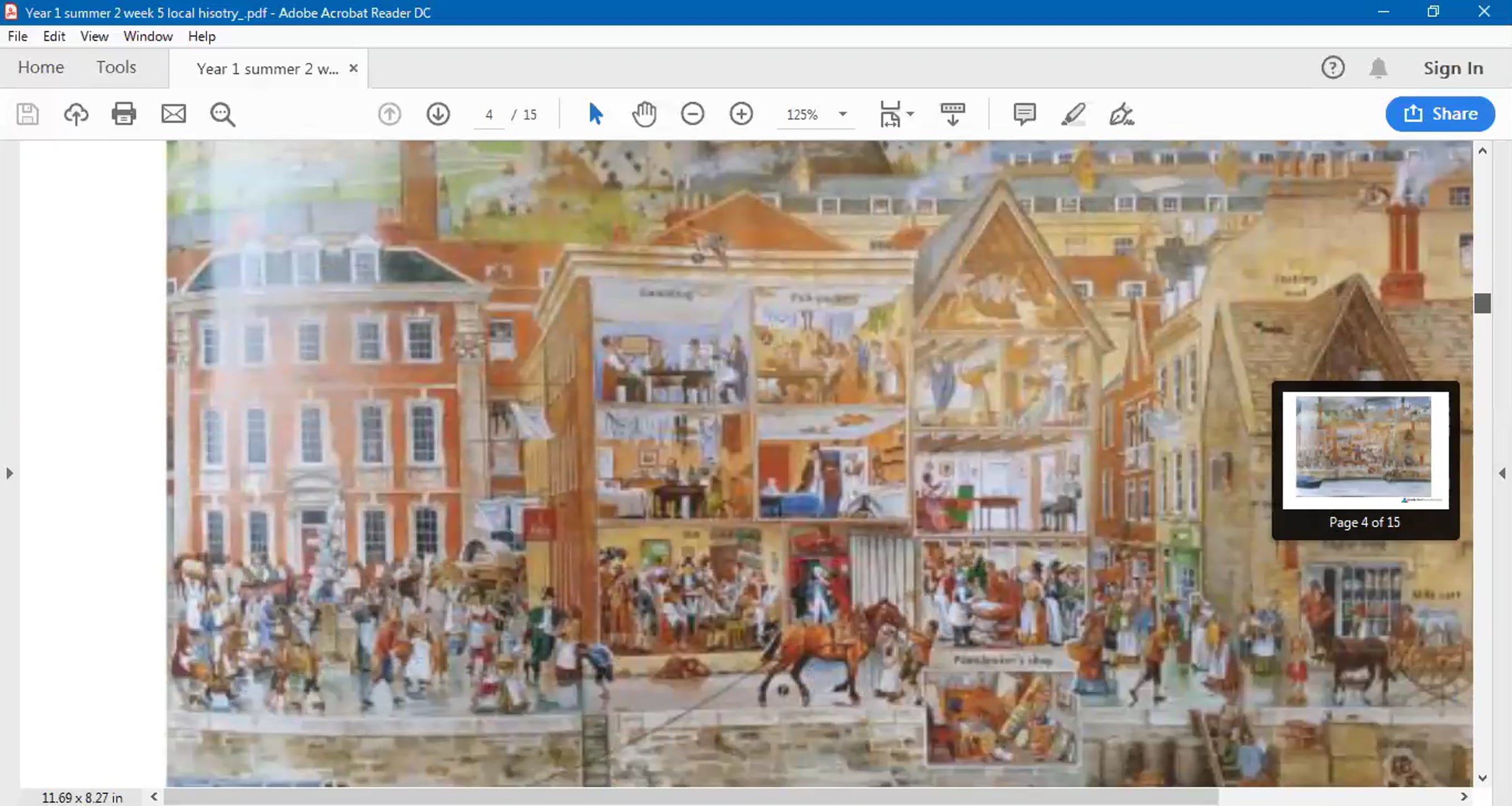This screenshot has height=806, width=1512.
Task: Toggle read mode scrolling icon
Action: pyautogui.click(x=952, y=114)
